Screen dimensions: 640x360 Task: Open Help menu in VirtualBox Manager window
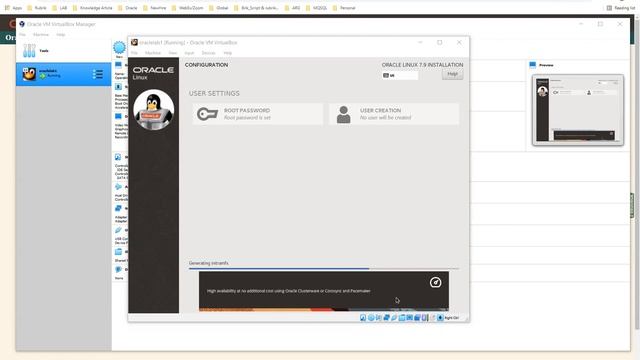click(61, 35)
